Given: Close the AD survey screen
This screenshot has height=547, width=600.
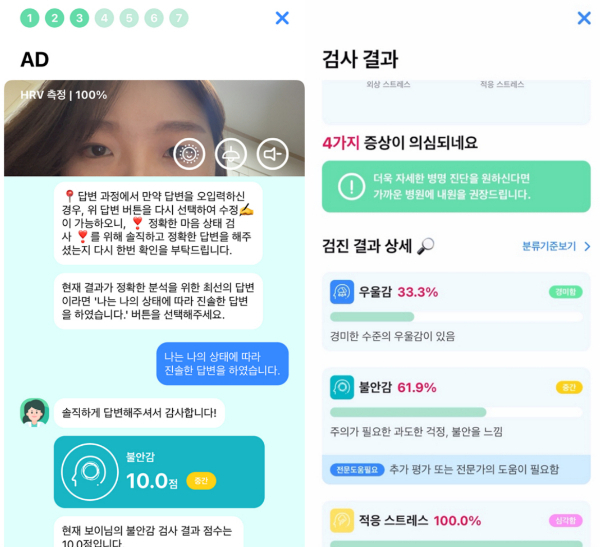Looking at the screenshot, I should tap(282, 18).
